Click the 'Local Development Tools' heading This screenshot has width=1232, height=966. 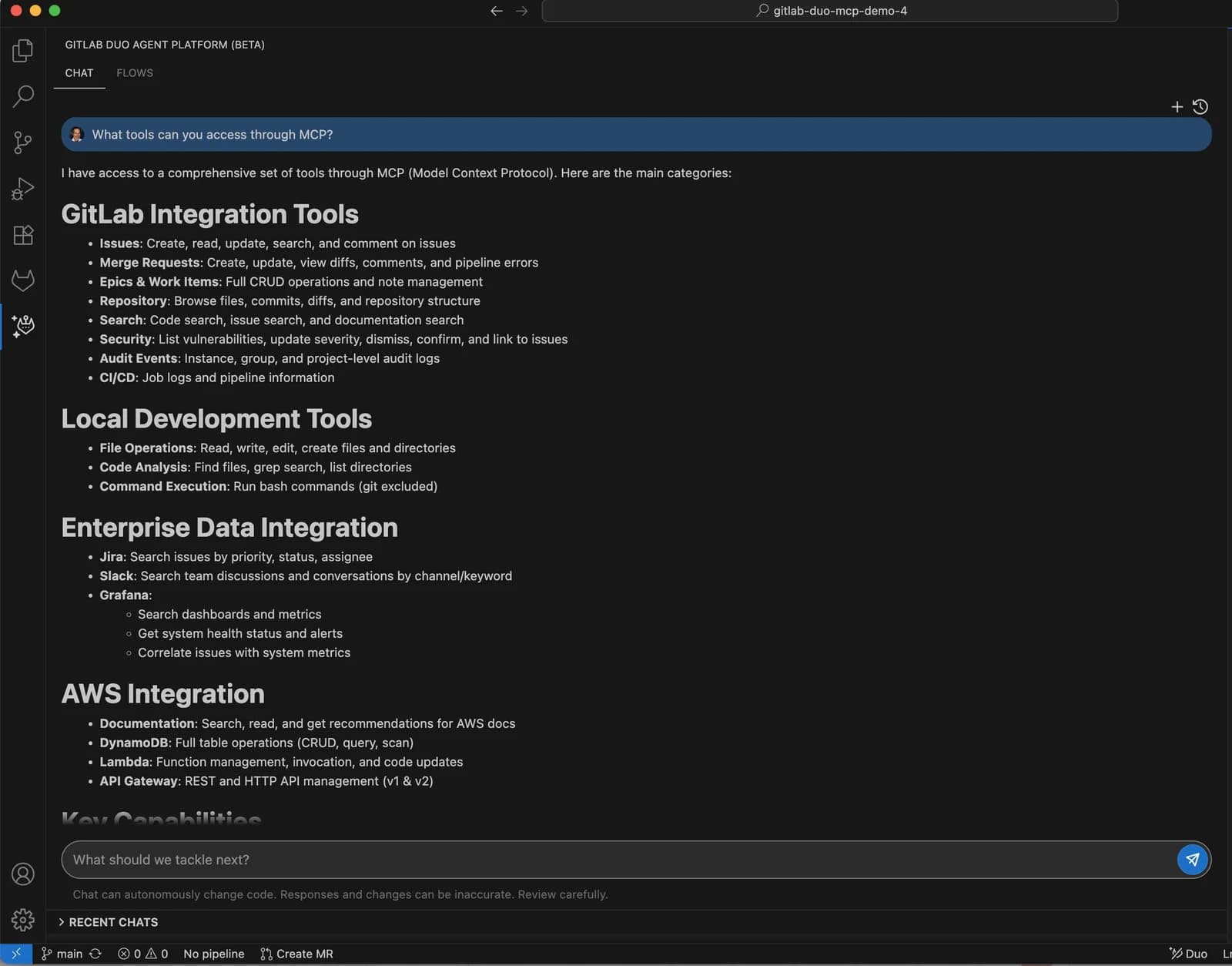[x=216, y=419]
